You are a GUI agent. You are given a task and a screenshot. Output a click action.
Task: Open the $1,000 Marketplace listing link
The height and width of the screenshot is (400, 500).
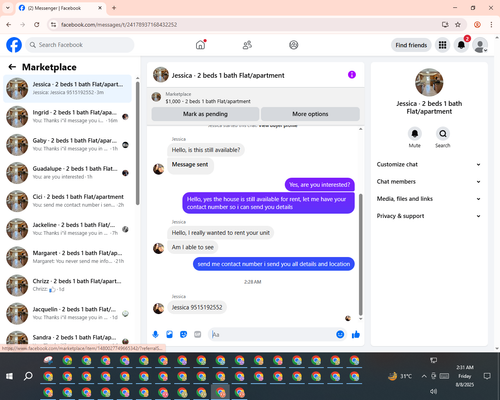tap(208, 101)
